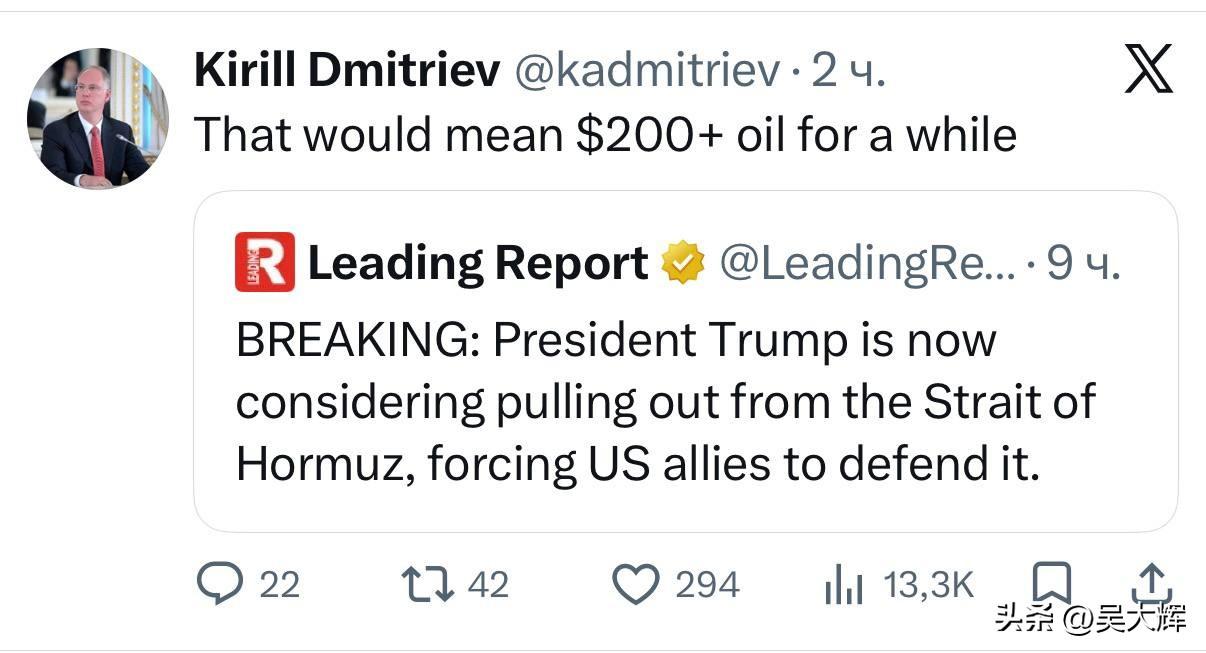The image size is (1206, 653).
Task: Click the red Leading Report logo
Action: coord(265,262)
